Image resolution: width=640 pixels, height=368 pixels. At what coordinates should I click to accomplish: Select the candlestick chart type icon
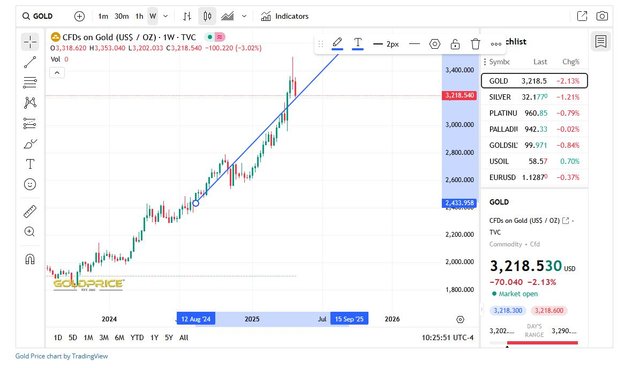pos(207,16)
